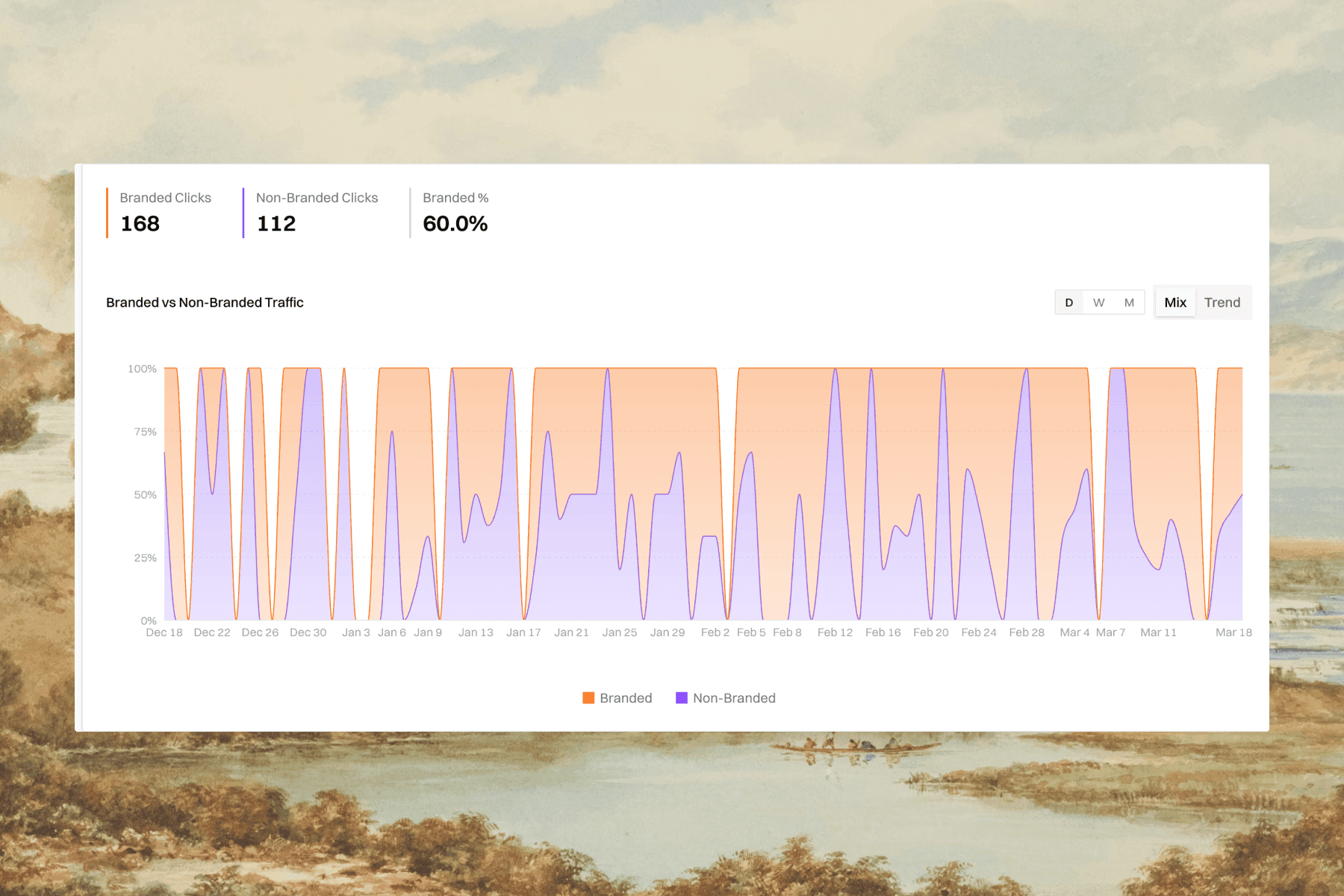Screen dimensions: 1344x896
Task: Click the Branded % summary value
Action: point(455,223)
